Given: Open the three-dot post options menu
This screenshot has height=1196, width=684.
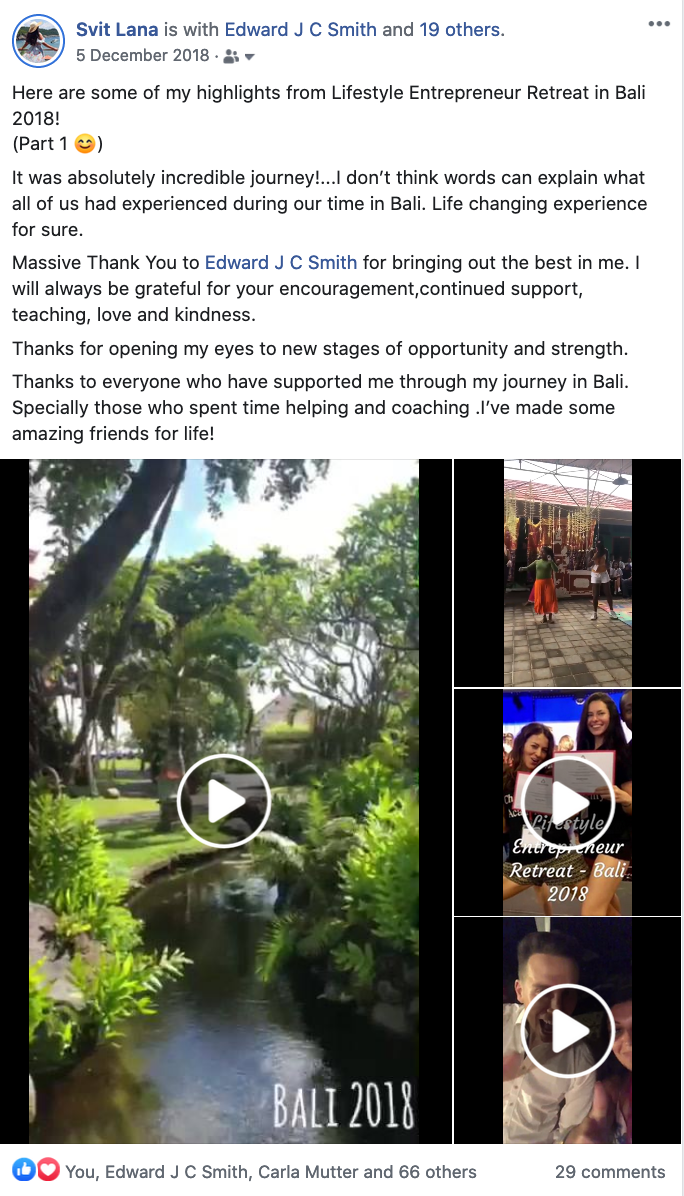Looking at the screenshot, I should (659, 24).
